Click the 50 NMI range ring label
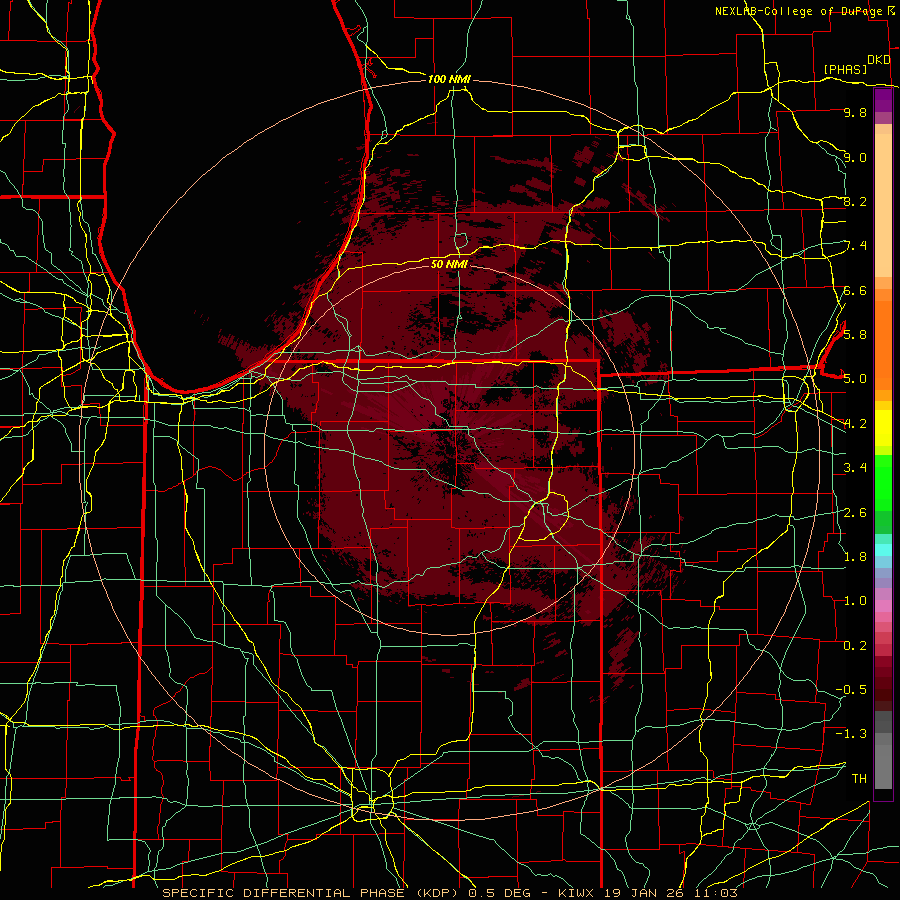The height and width of the screenshot is (900, 900). click(x=449, y=264)
